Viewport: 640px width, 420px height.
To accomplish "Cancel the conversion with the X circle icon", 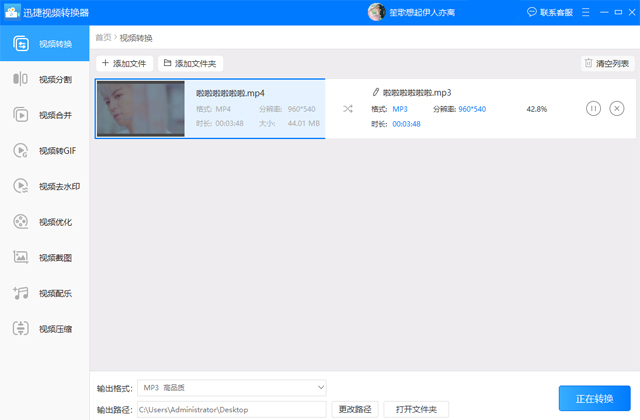I will click(x=616, y=109).
